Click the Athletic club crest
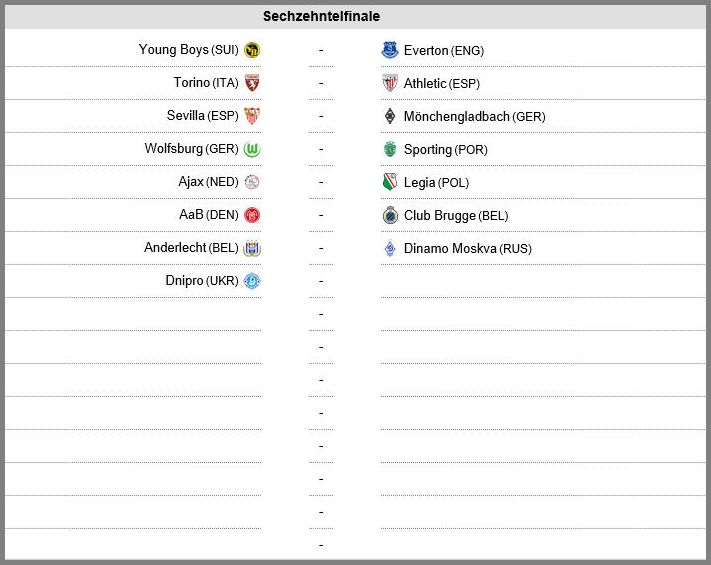Viewport: 711px width, 565px height. click(390, 83)
